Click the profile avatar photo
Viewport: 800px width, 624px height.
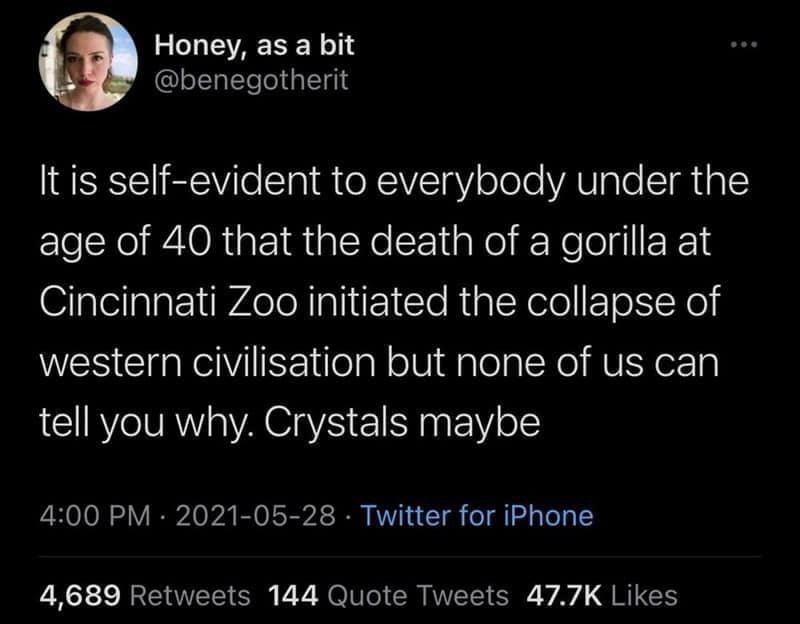pyautogui.click(x=87, y=62)
